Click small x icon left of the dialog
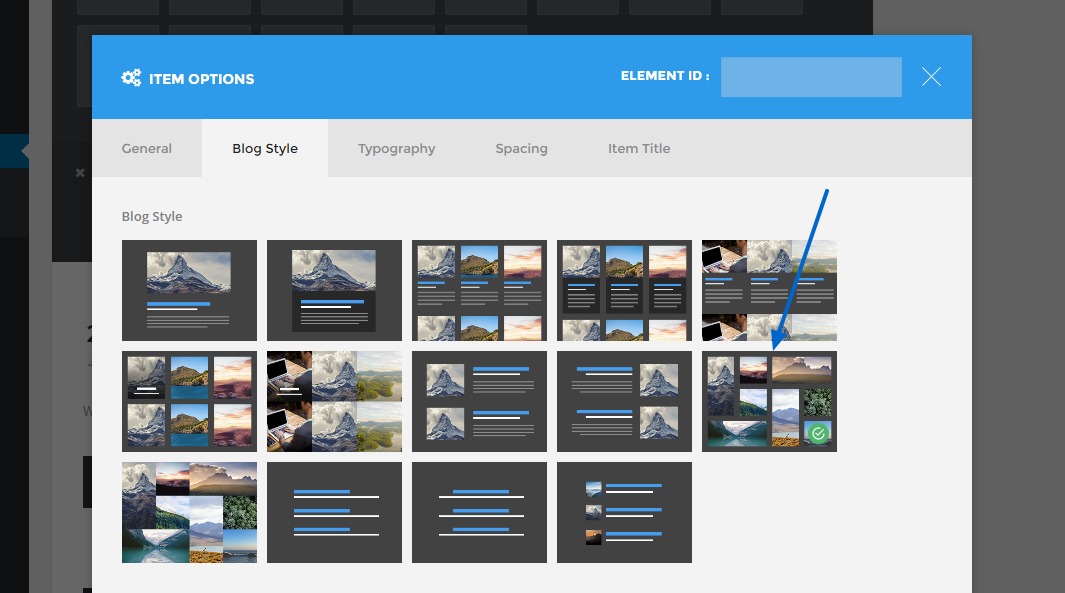Screen dimensions: 1065x593 pyautogui.click(x=80, y=173)
